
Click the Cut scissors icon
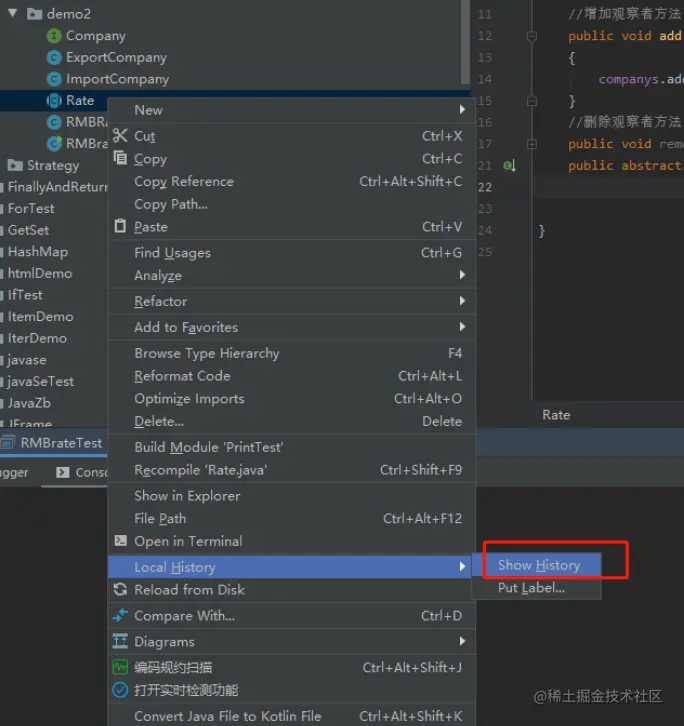(120, 136)
